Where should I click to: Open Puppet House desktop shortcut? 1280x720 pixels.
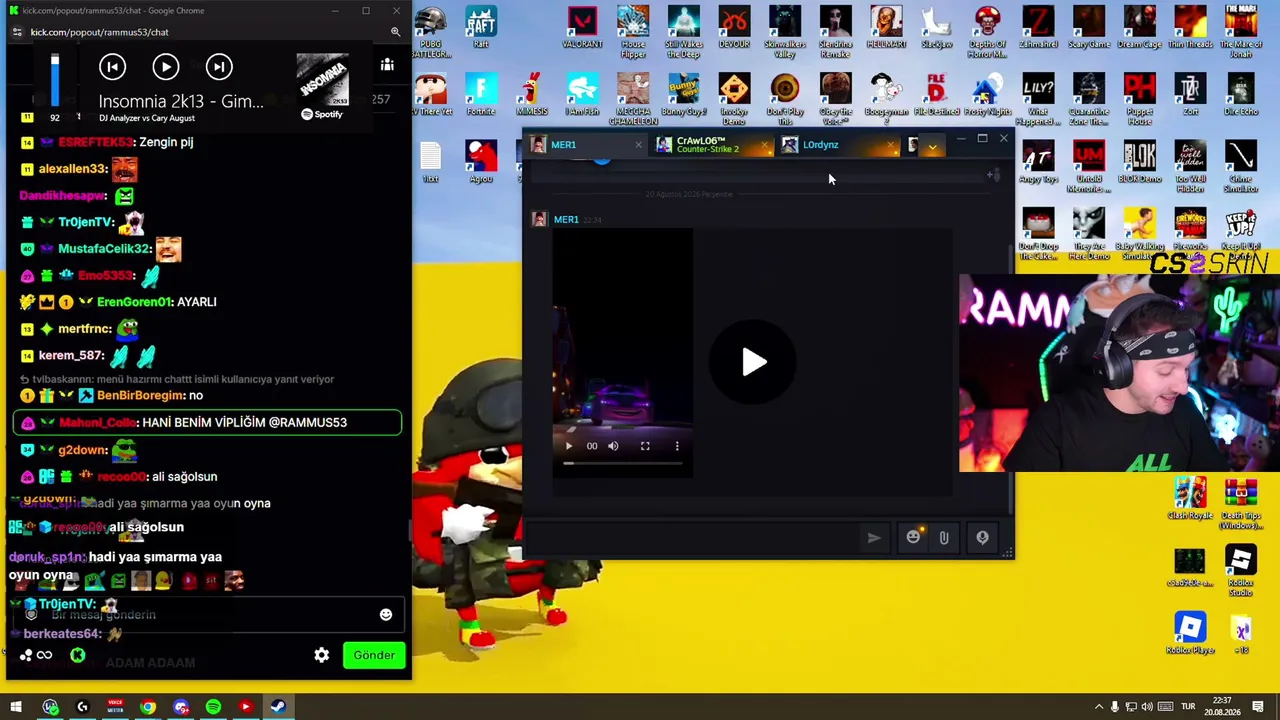(1139, 98)
